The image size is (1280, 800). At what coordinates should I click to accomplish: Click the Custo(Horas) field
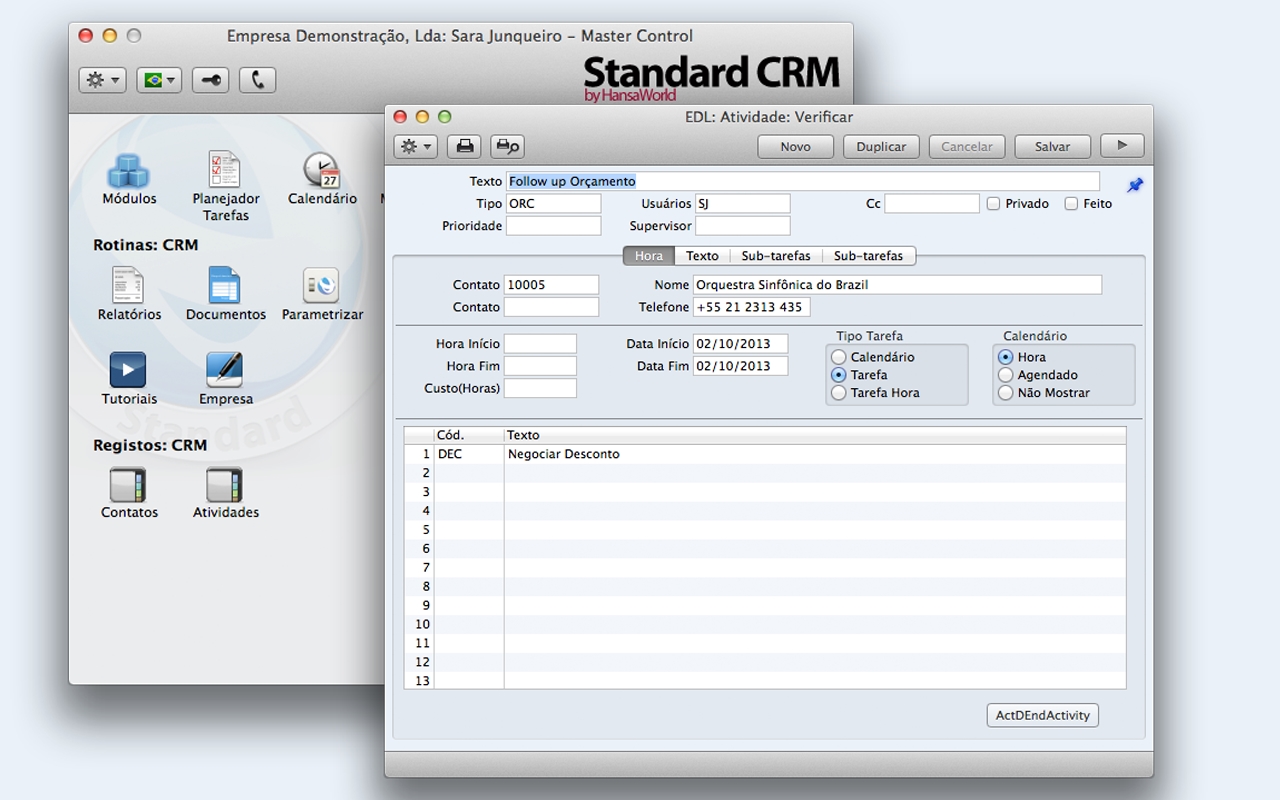pos(540,388)
